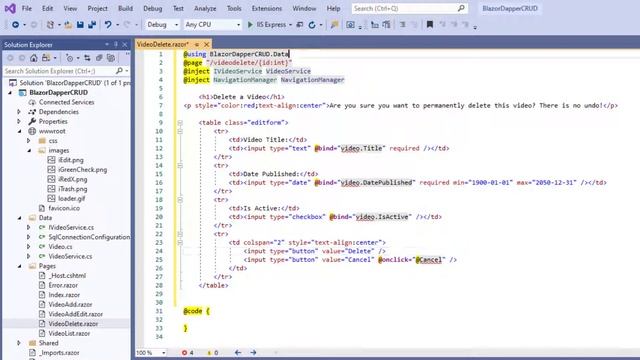Click Switch Views icon in Solution Explorer
This screenshot has width=640, height=360.
(46, 58)
